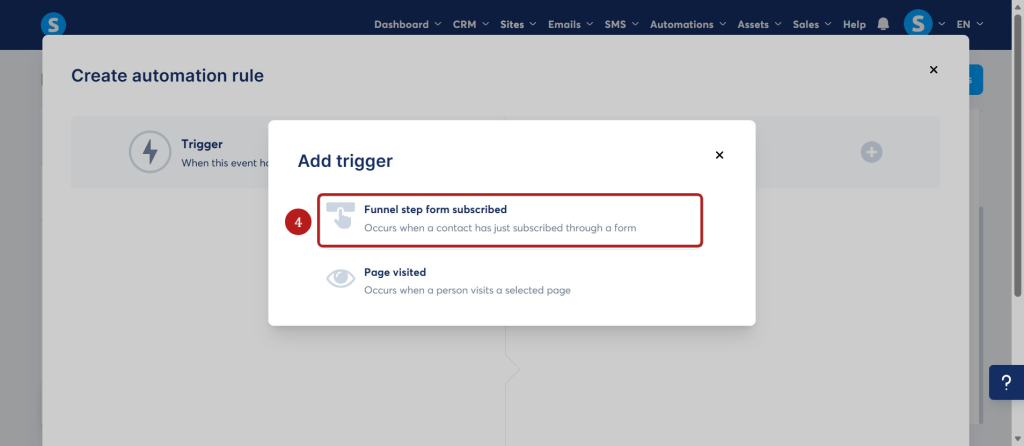
Task: Select Funnel step form subscribed trigger
Action: 510,220
